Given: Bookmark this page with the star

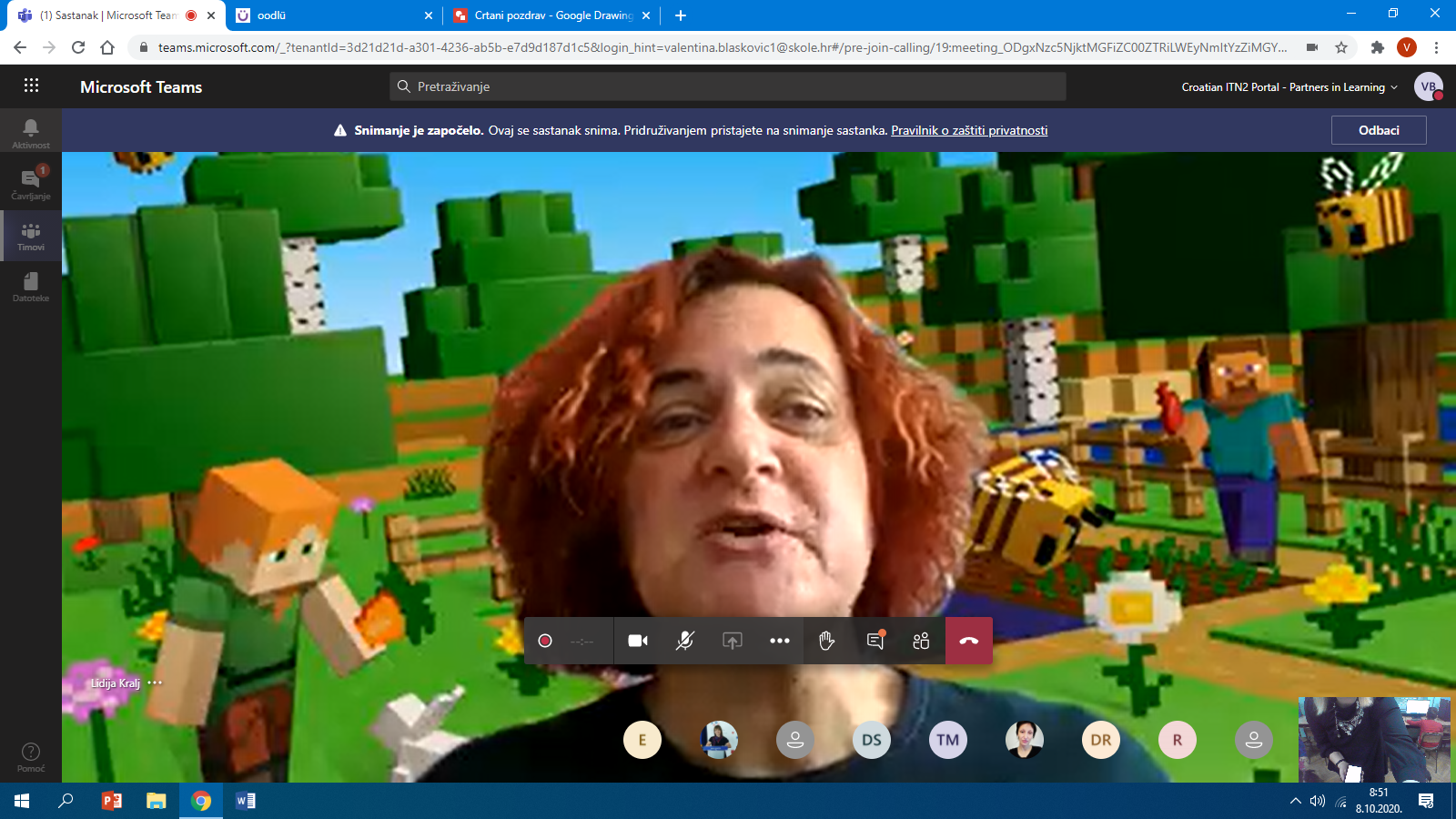Looking at the screenshot, I should click(1341, 47).
